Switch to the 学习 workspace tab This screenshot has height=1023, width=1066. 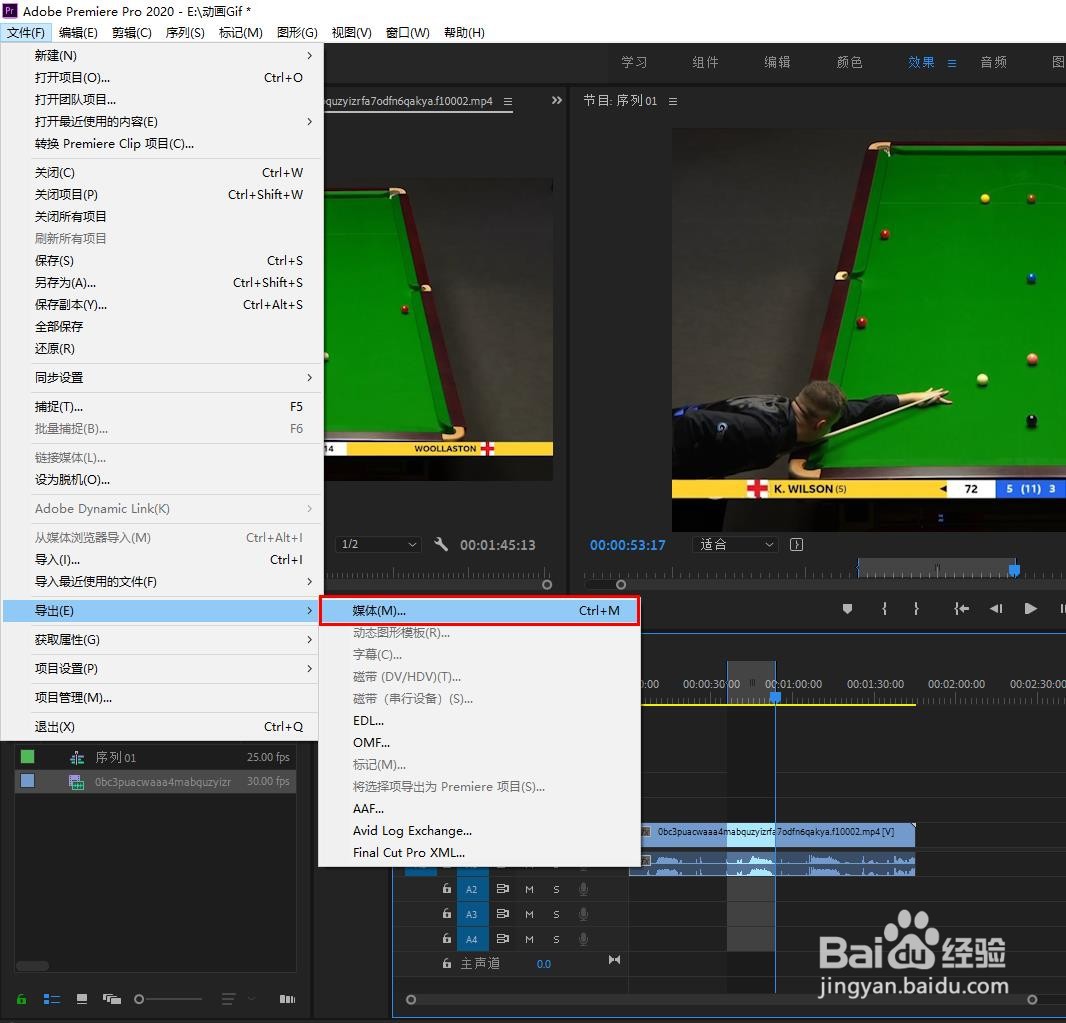coord(634,63)
